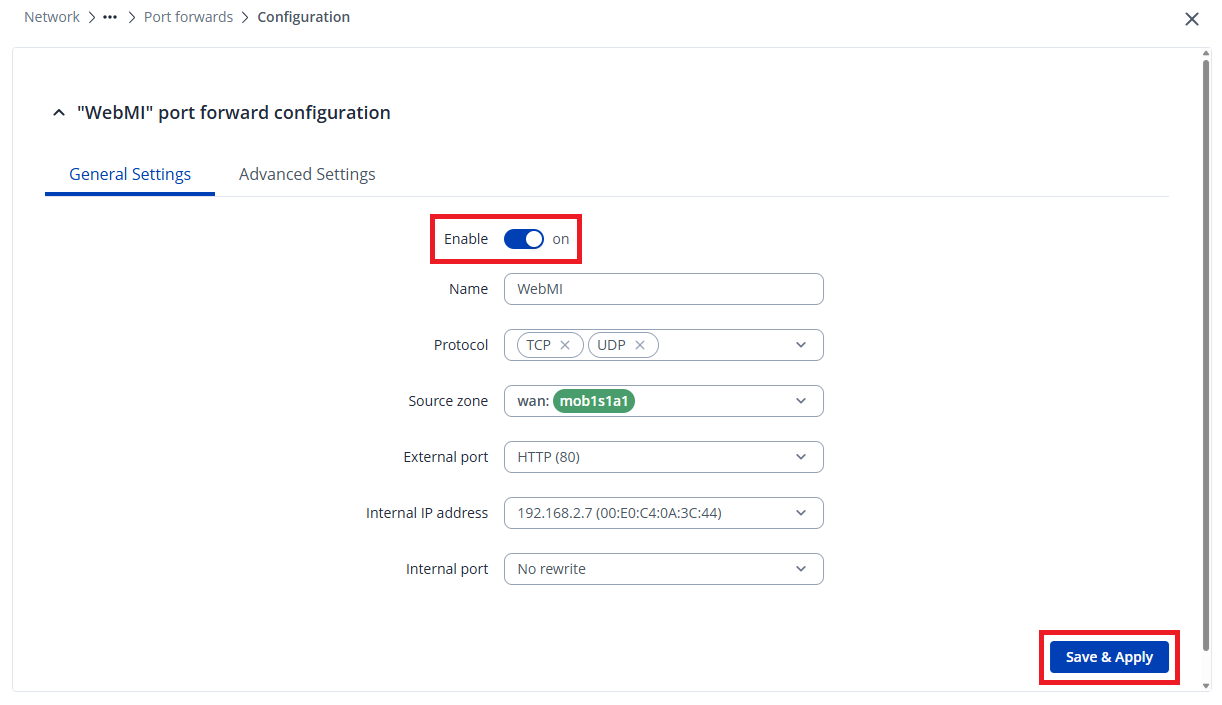Switch to the Advanced Settings tab
The height and width of the screenshot is (705, 1222).
(307, 174)
